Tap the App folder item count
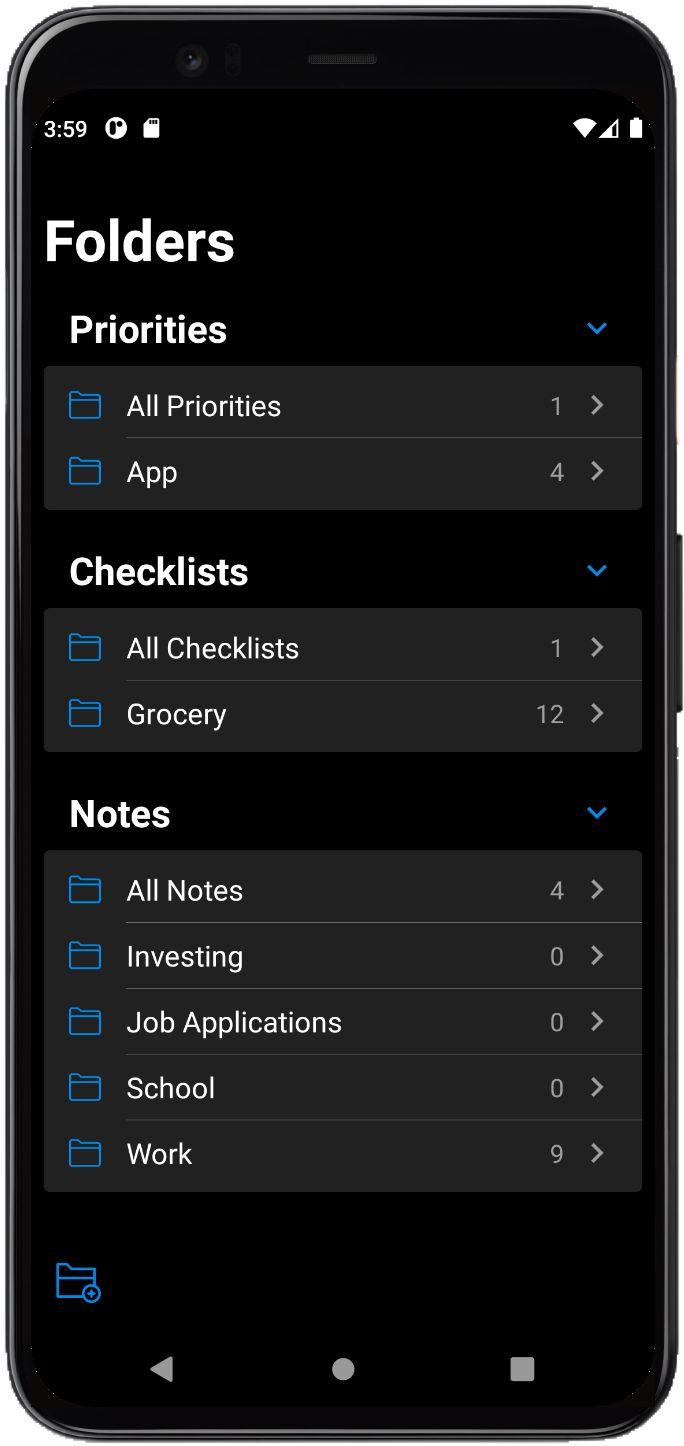Viewport: 684px width, 1446px height. [x=557, y=472]
